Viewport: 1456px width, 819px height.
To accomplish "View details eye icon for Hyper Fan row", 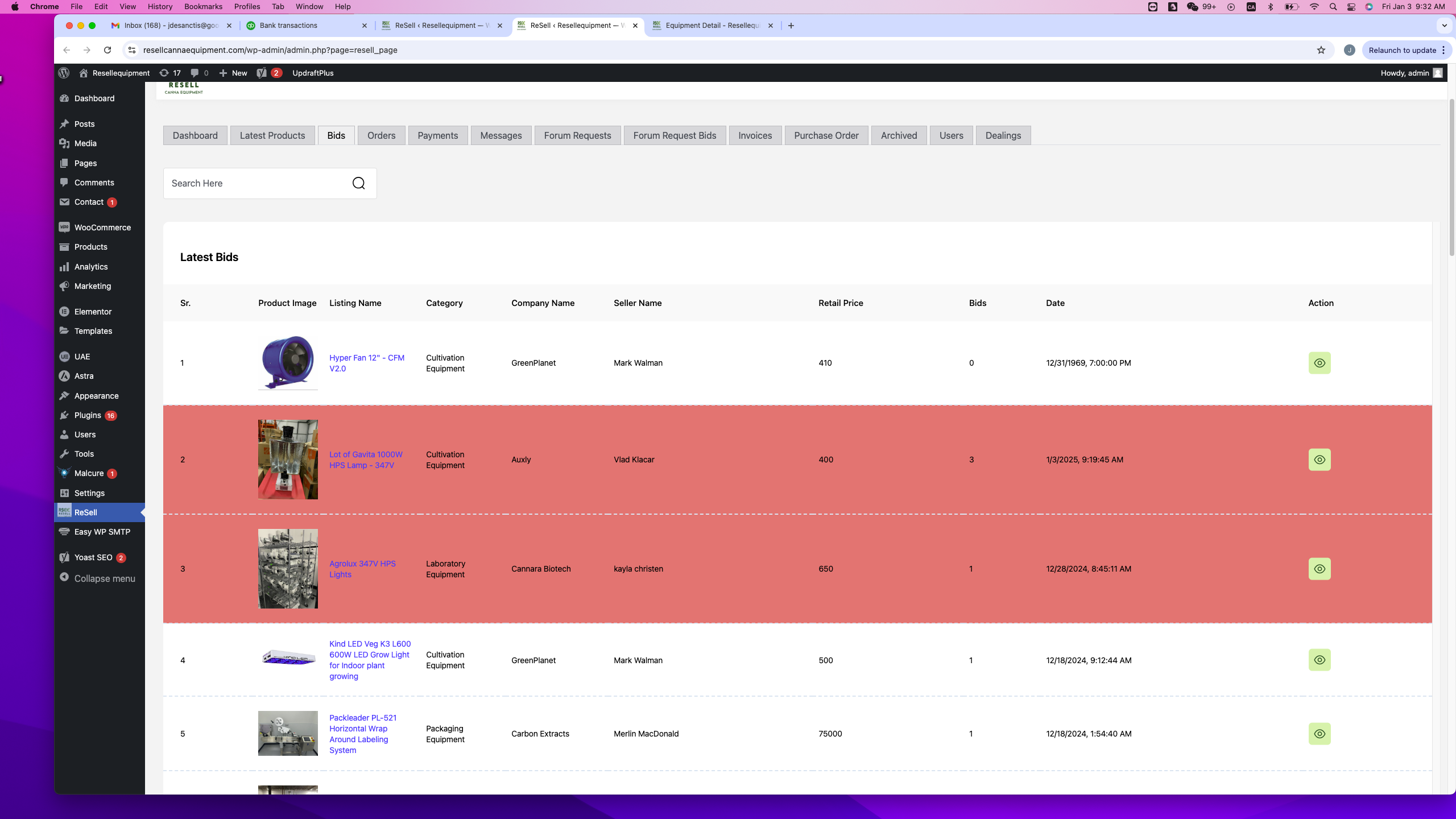I will coord(1319,363).
